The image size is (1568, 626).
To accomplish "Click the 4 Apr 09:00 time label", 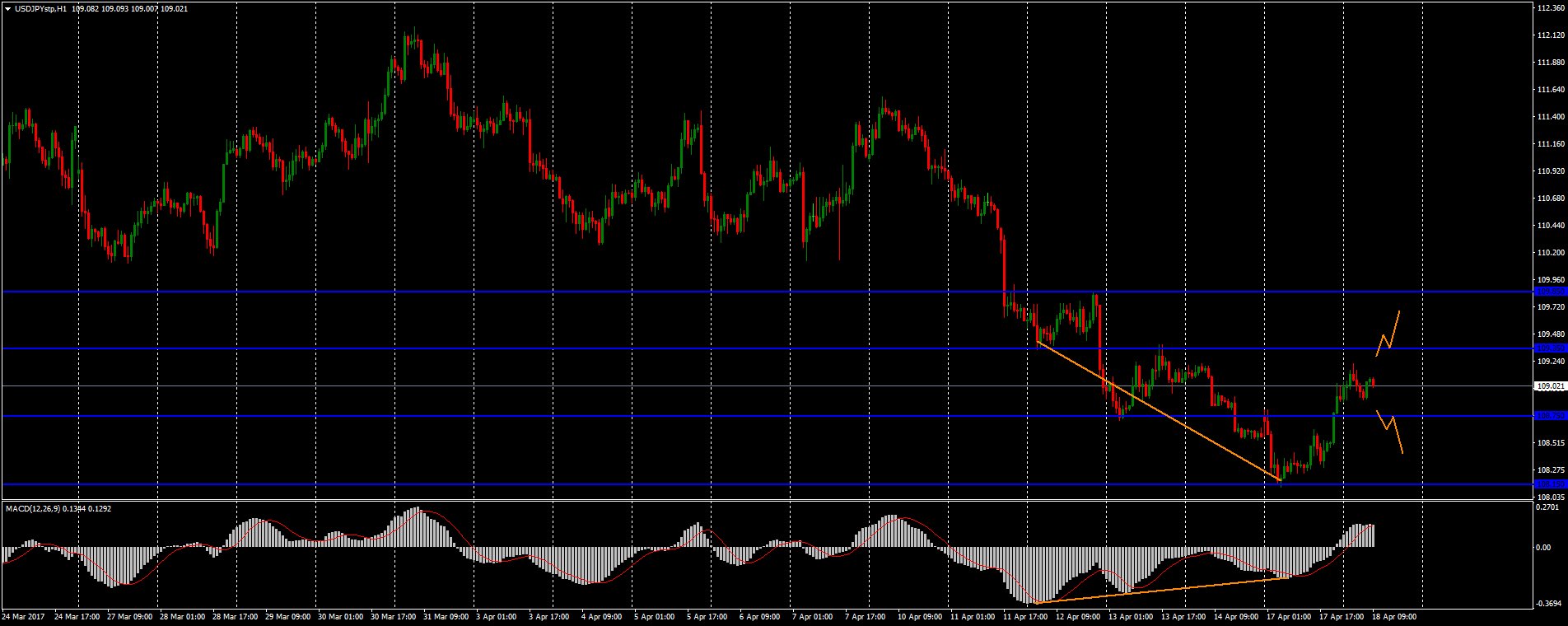I will (602, 616).
